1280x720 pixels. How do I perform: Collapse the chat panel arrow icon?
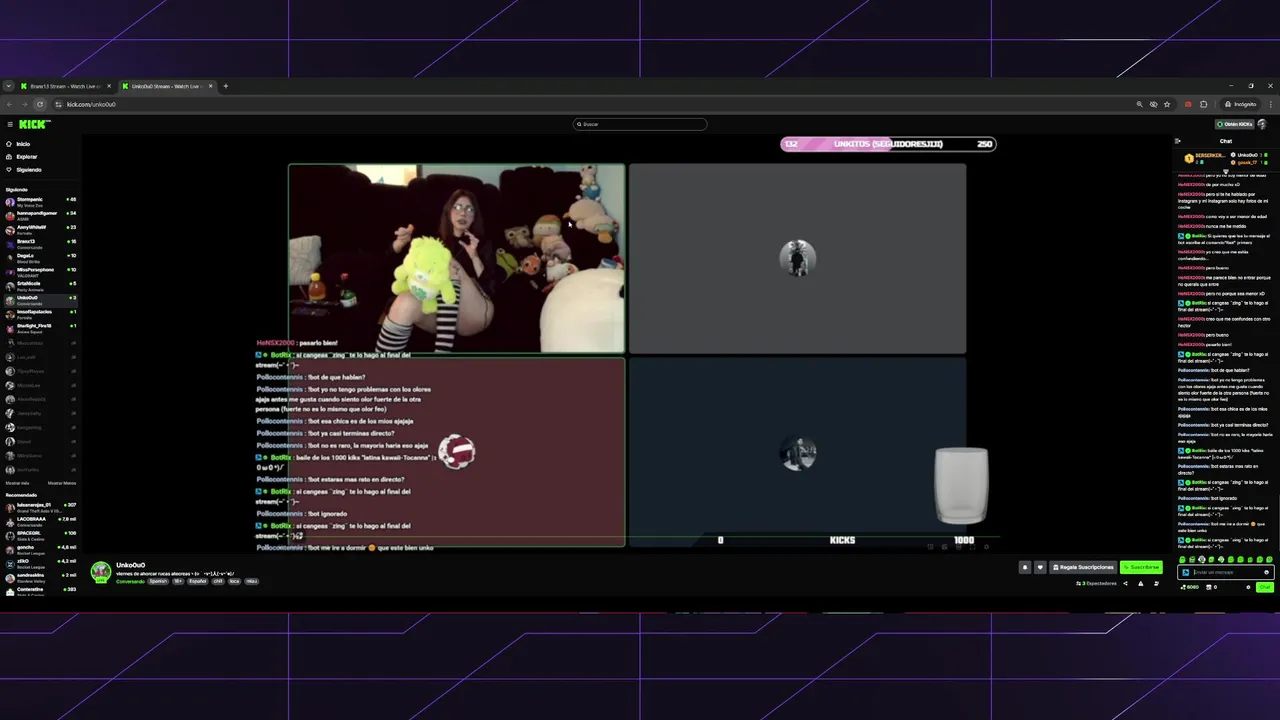click(x=1178, y=141)
